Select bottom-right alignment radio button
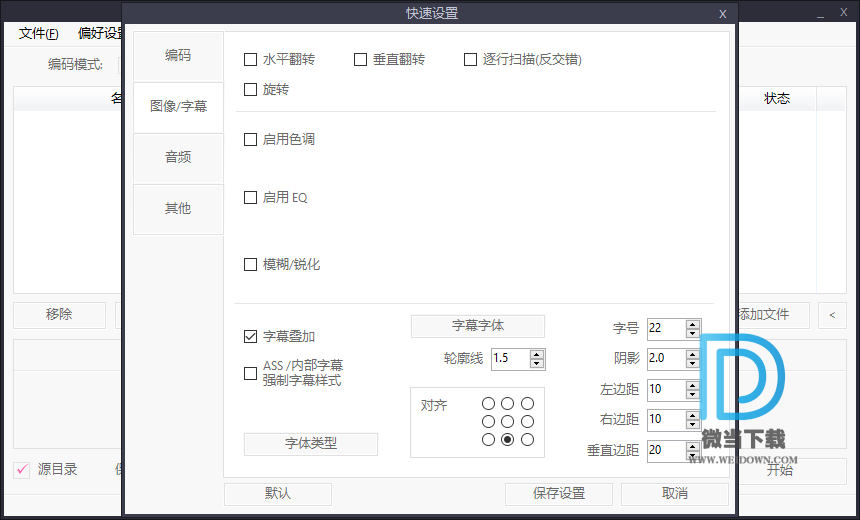Image resolution: width=860 pixels, height=520 pixels. 527,439
